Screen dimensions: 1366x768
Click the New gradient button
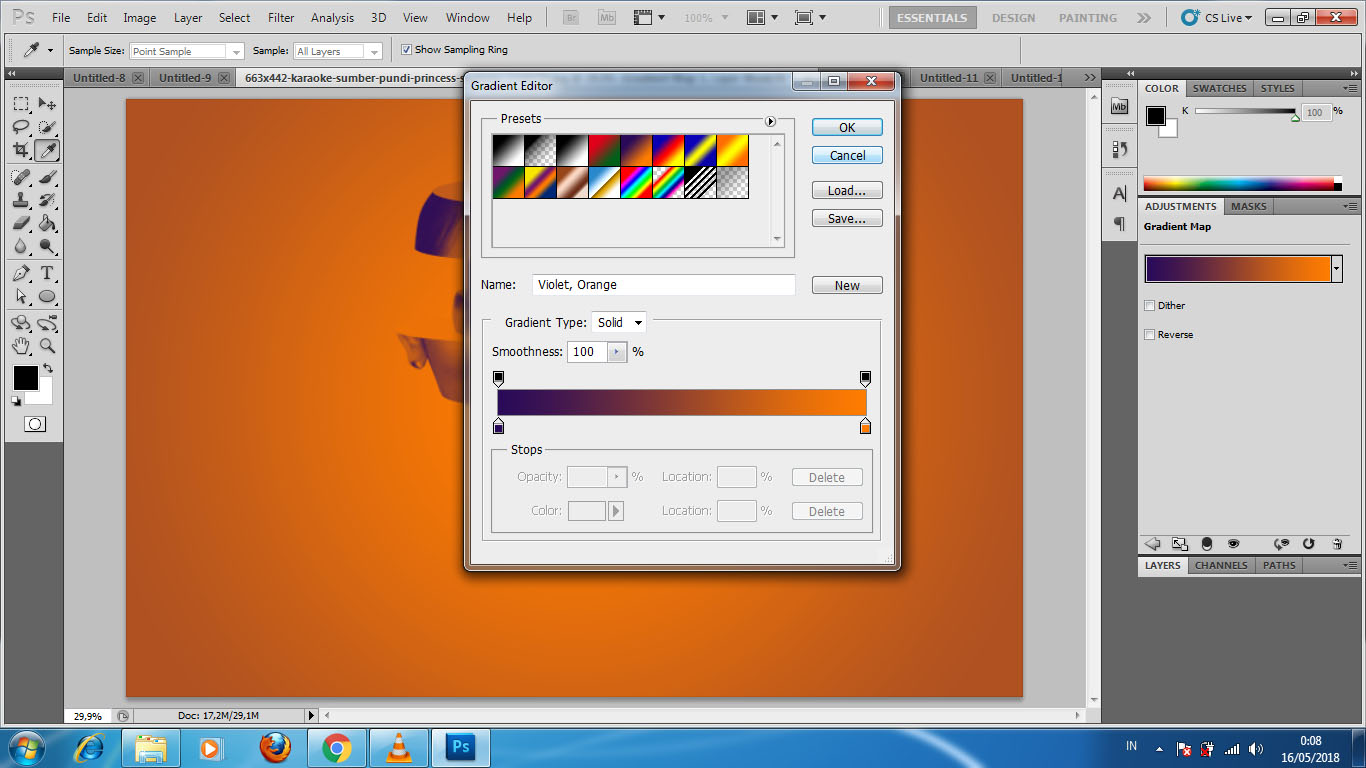tap(847, 285)
